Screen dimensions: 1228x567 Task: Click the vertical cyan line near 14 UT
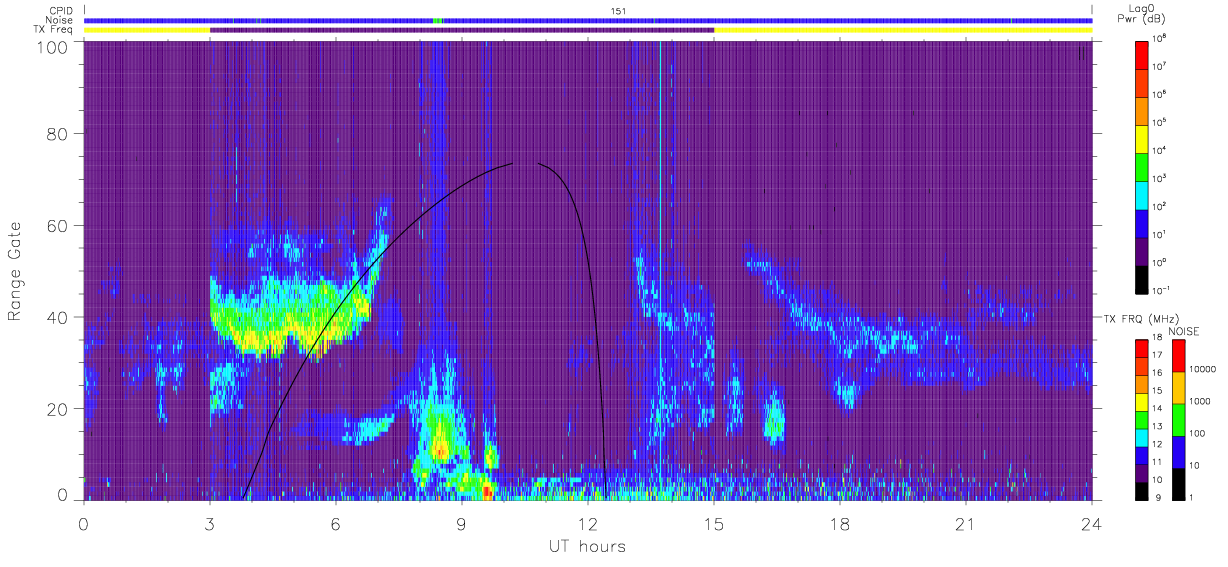pyautogui.click(x=660, y=270)
